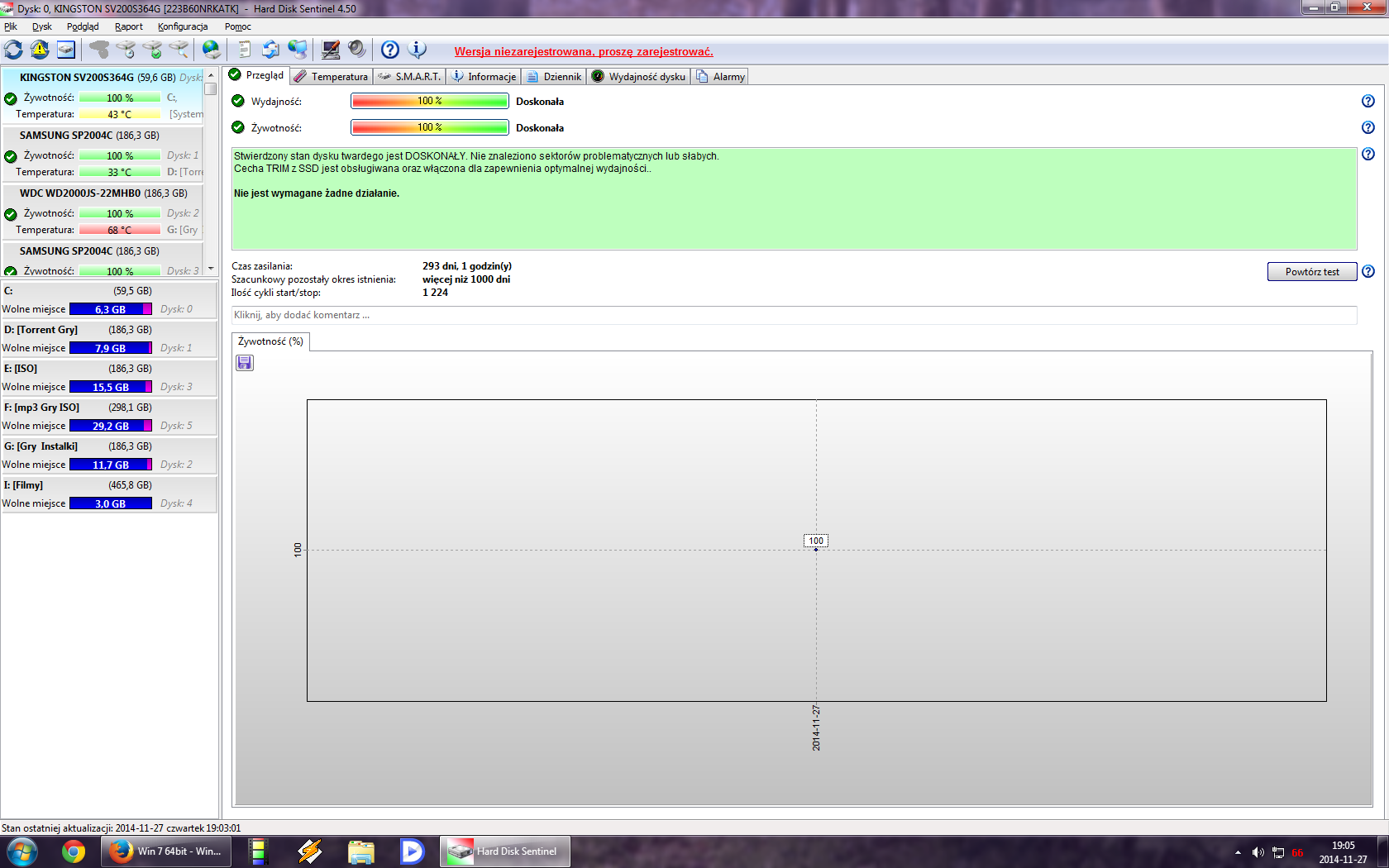Click the Hard Disk Sentinel taskbar button

click(504, 851)
